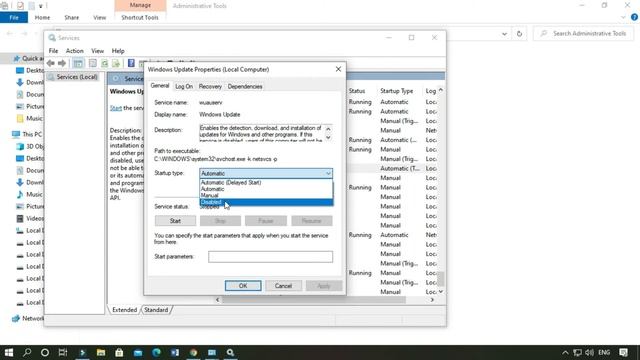
Task: Open Microsoft Store from the taskbar
Action: pos(119,352)
